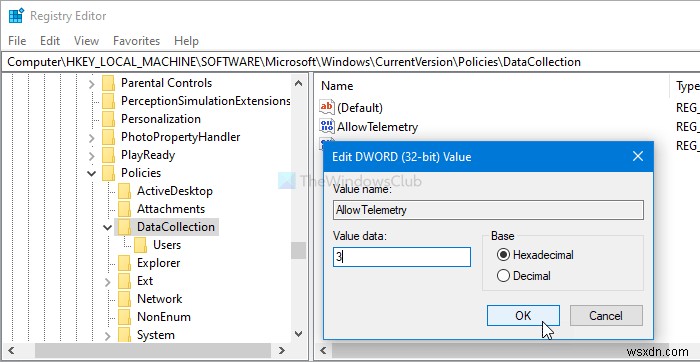
Task: Select the ActiveDesktop tree label
Action: pyautogui.click(x=175, y=191)
